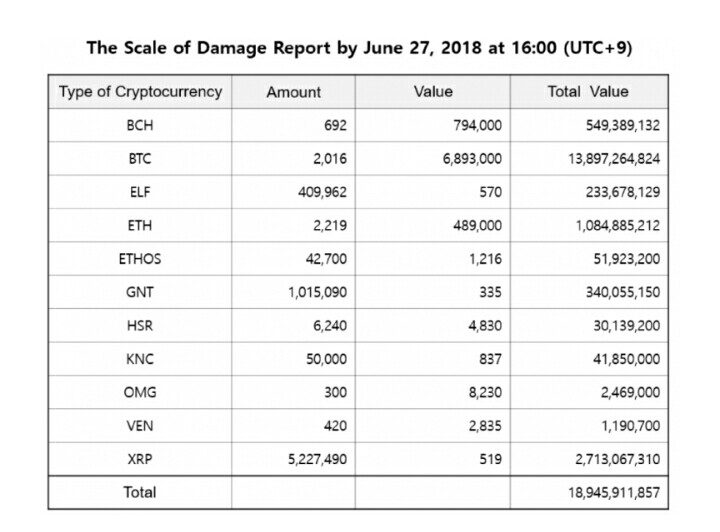Click the ETHOS row label
This screenshot has height=532, width=720.
click(139, 258)
